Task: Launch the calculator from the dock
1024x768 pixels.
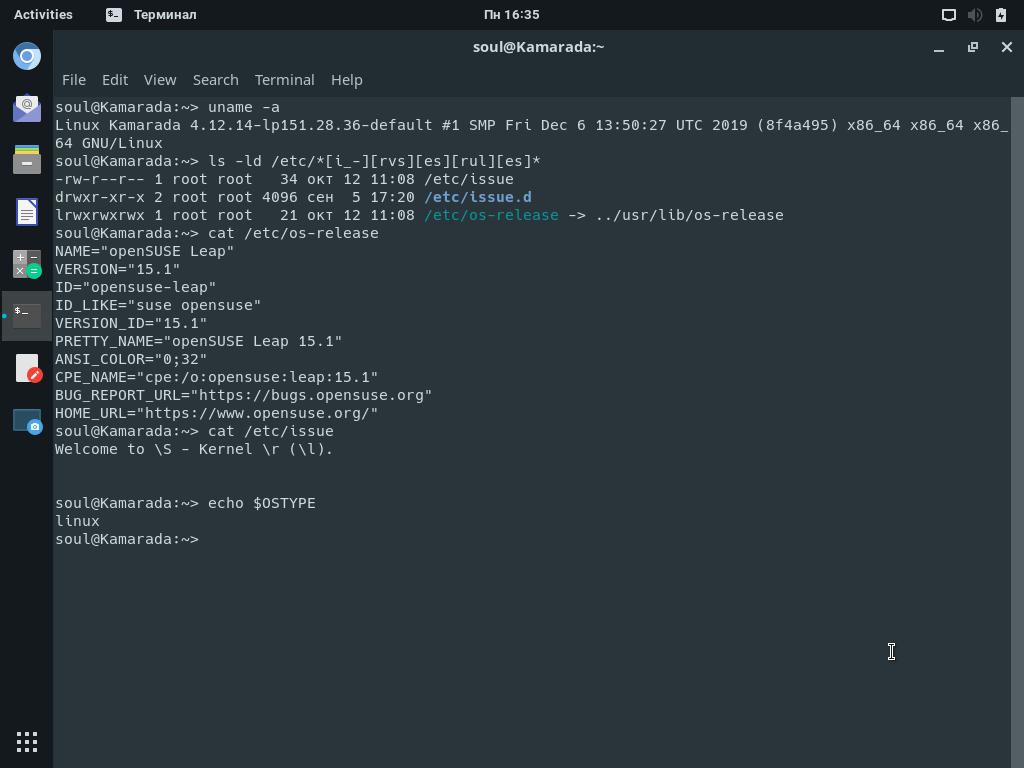Action: (x=27, y=264)
